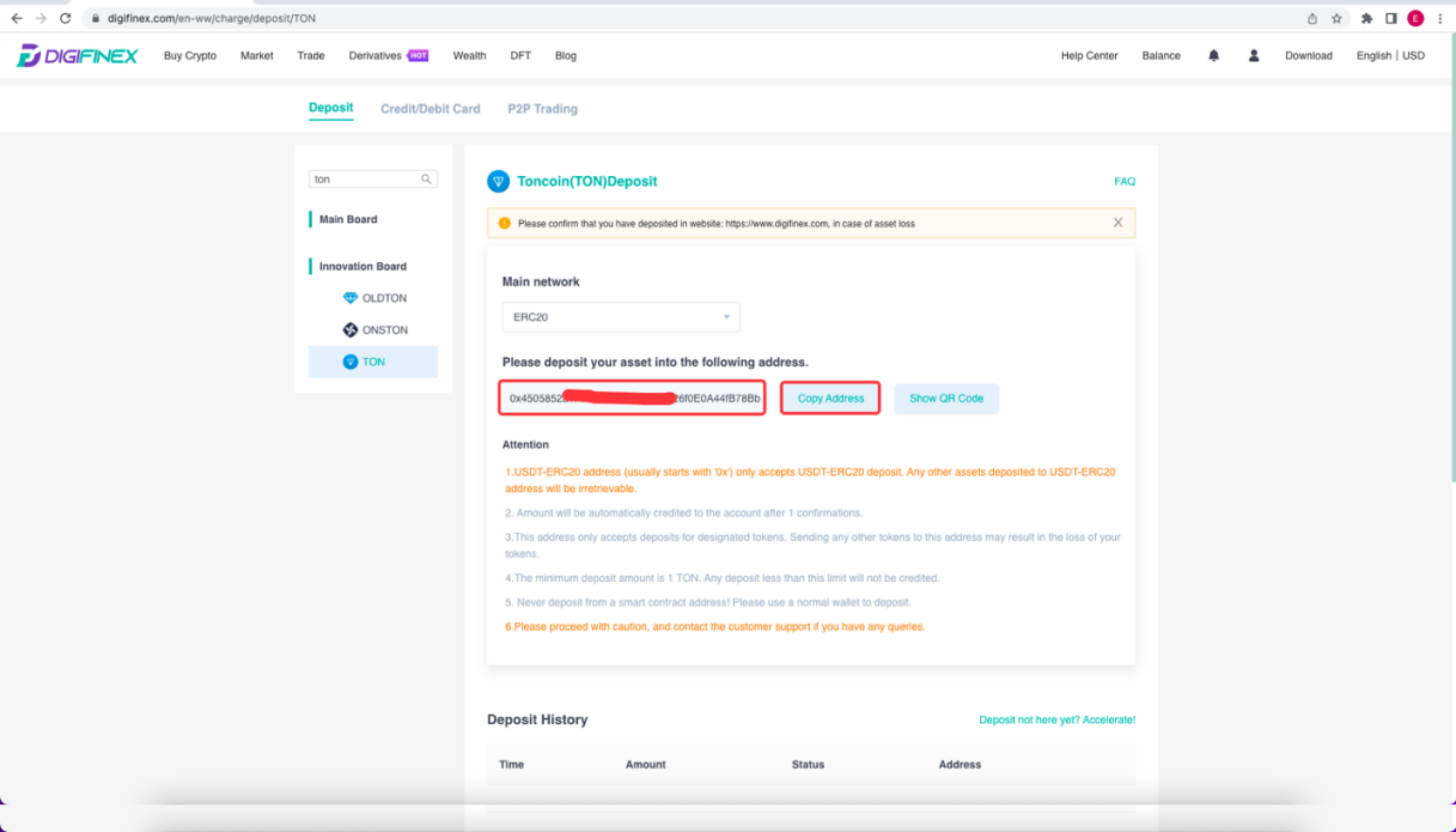1456x832 pixels.
Task: Reload the page with the refresh icon
Action: point(65,18)
